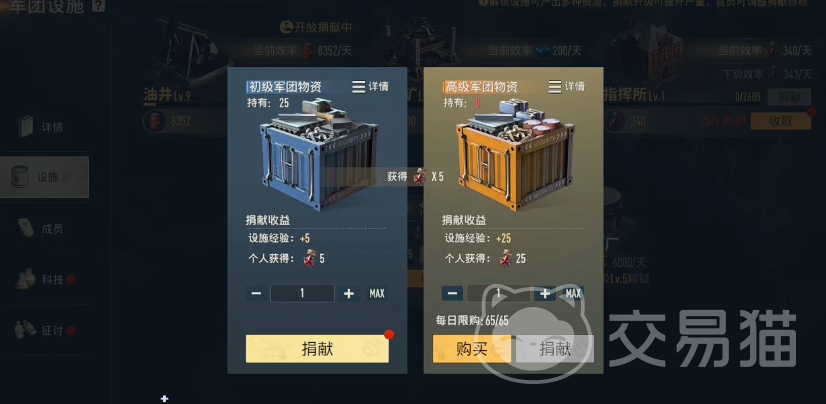Decrease 初级军团物资 quantity with minus
The width and height of the screenshot is (826, 404).
256,293
